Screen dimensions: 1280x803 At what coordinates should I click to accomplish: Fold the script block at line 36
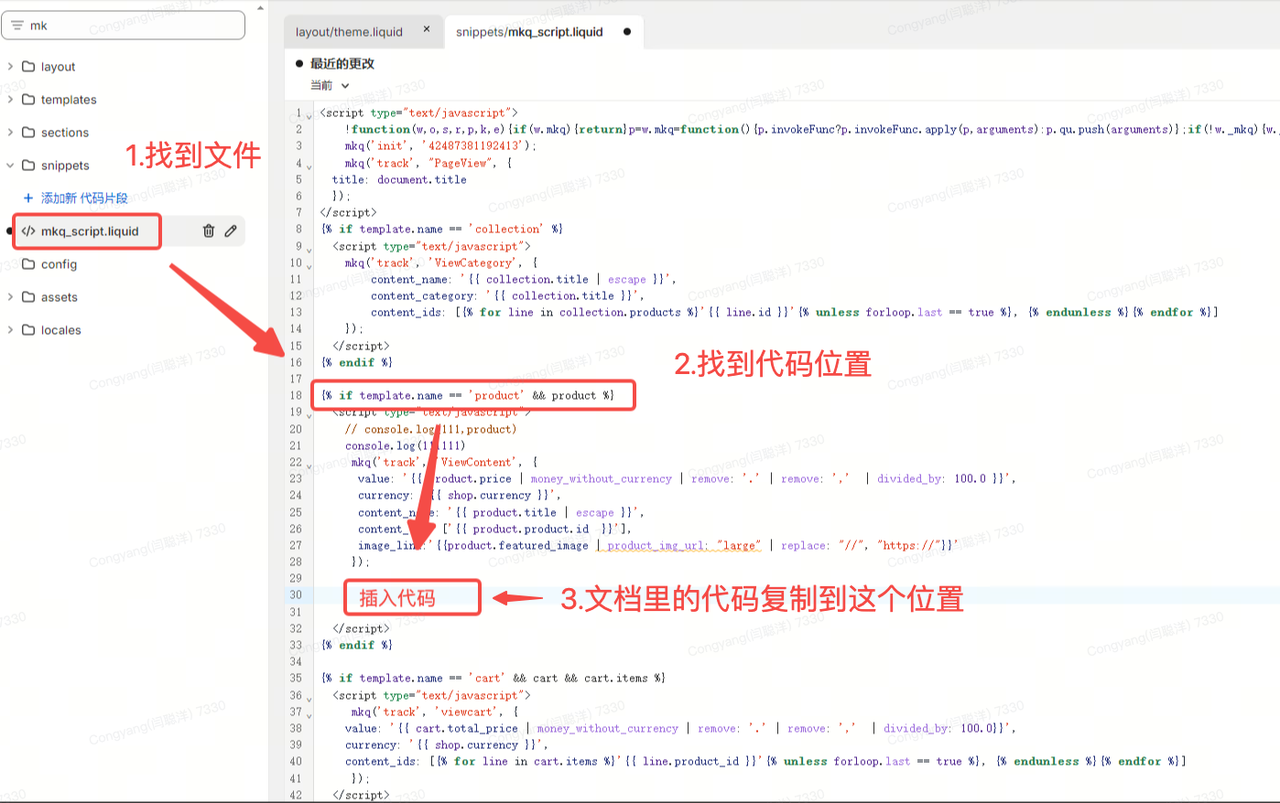[309, 698]
